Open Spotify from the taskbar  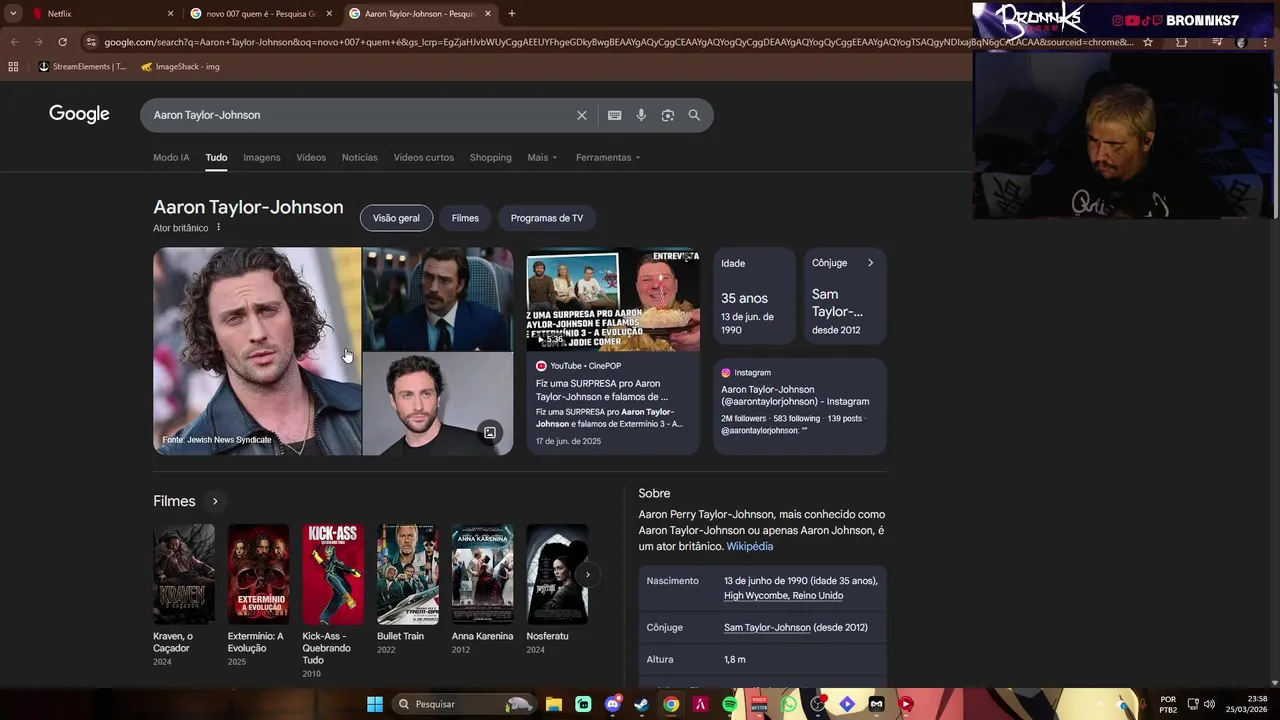click(x=729, y=704)
